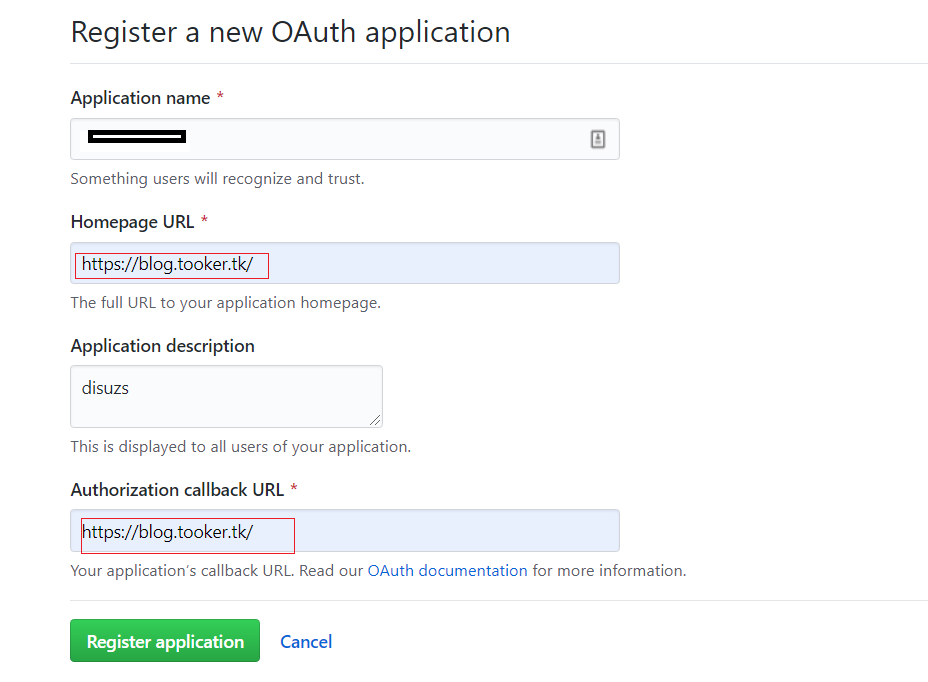928x682 pixels.
Task: Click the "full URL to your application homepage" hint
Action: click(225, 302)
